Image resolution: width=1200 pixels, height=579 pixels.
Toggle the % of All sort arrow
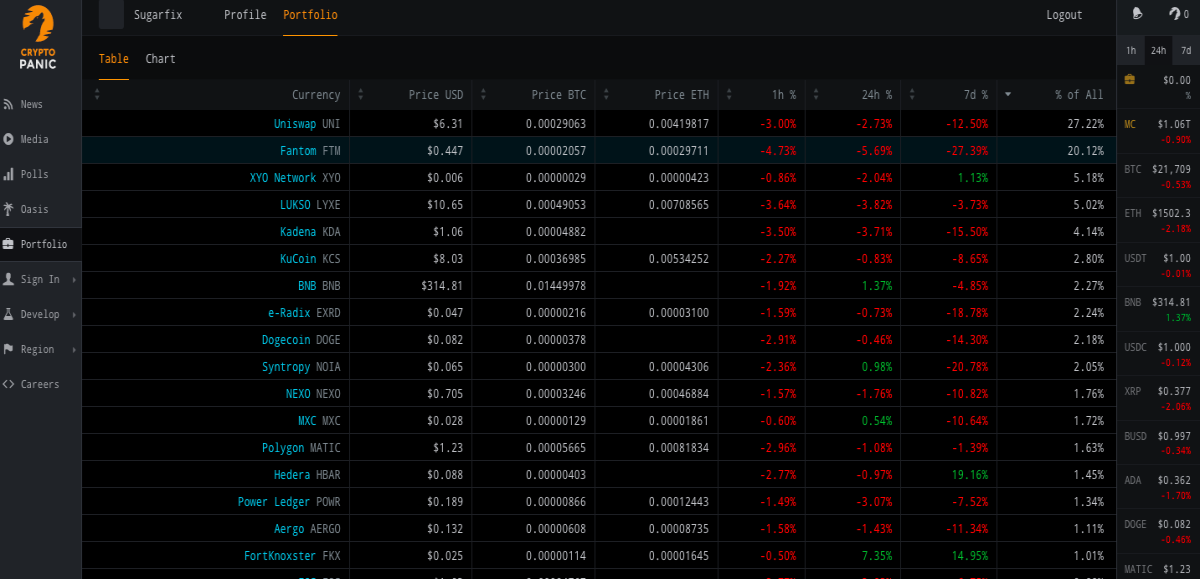pyautogui.click(x=1008, y=94)
